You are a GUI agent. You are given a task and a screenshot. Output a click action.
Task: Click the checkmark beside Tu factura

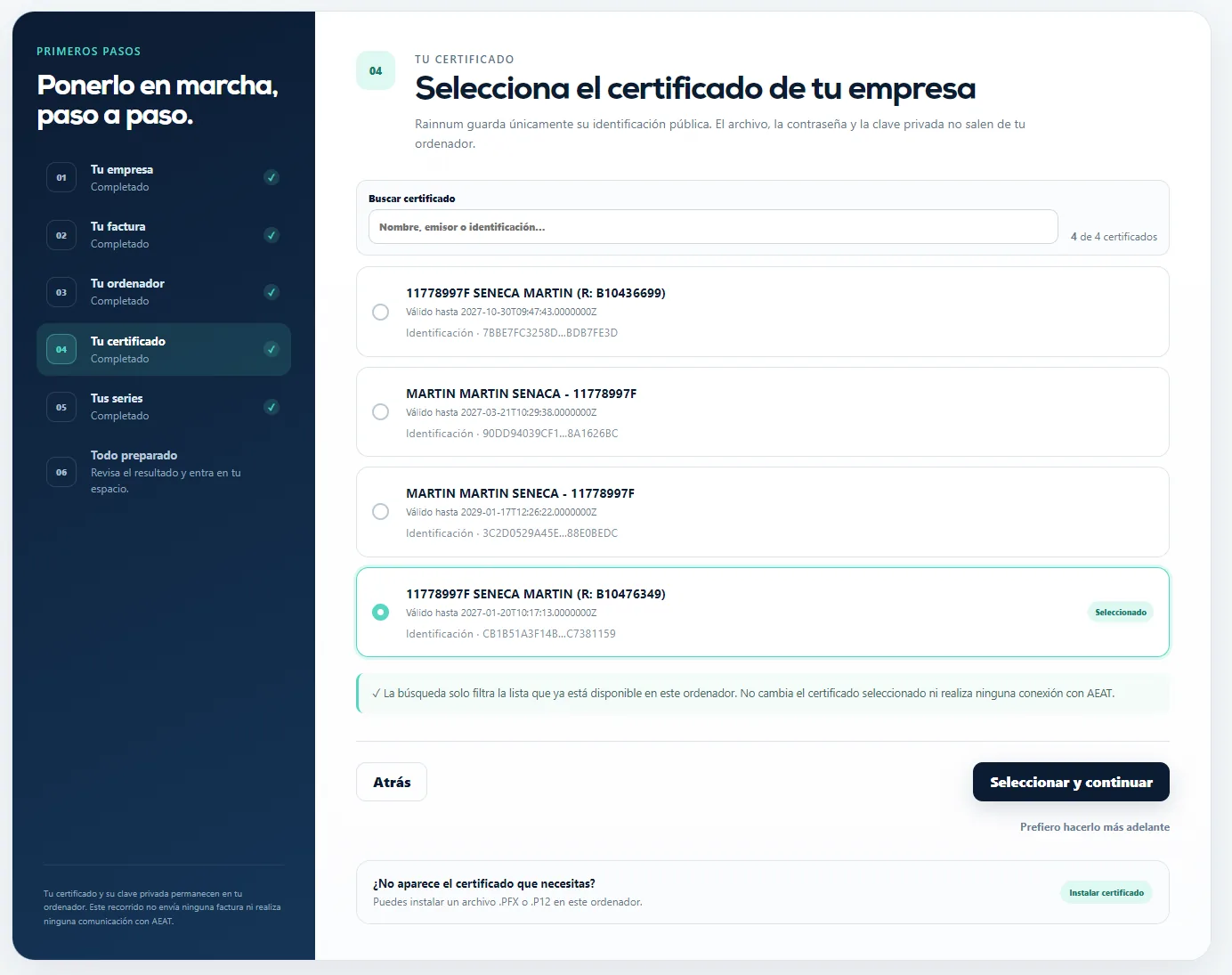coord(272,235)
